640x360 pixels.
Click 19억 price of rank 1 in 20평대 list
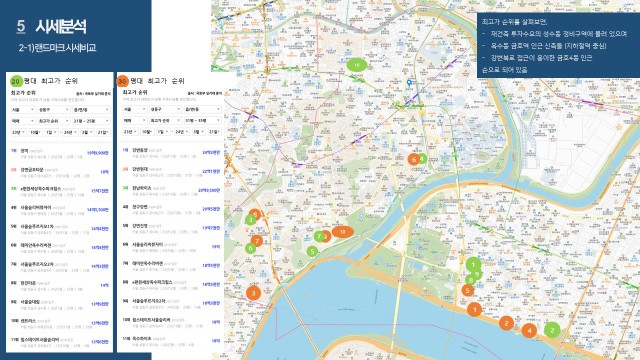[x=98, y=153]
